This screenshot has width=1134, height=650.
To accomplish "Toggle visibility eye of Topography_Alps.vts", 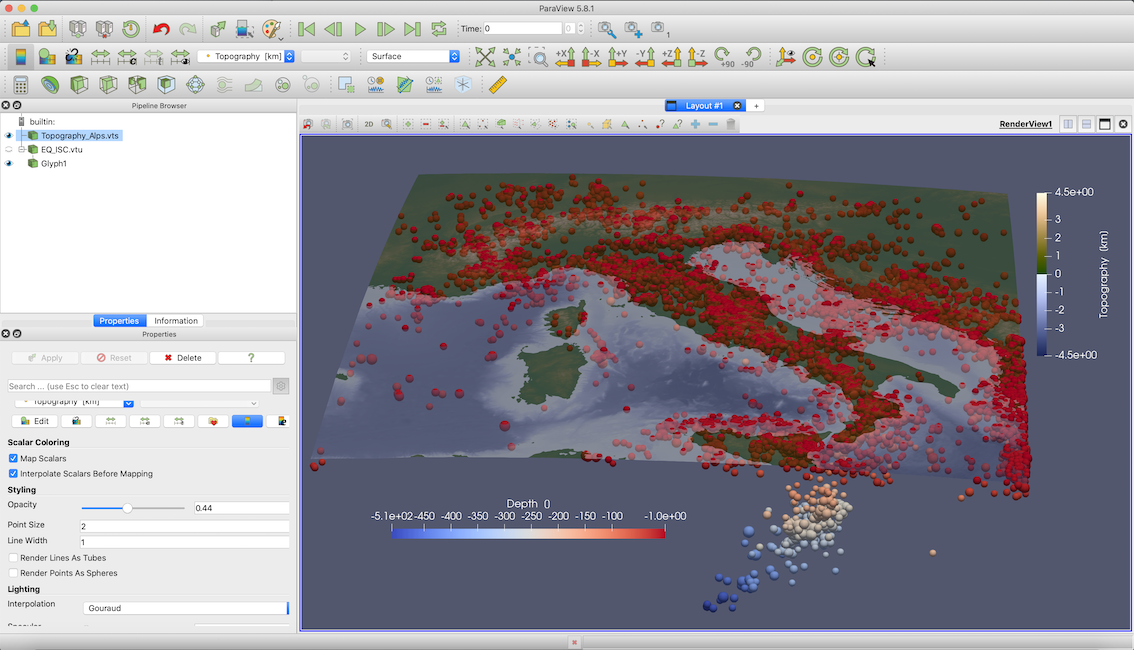I will click(x=9, y=135).
